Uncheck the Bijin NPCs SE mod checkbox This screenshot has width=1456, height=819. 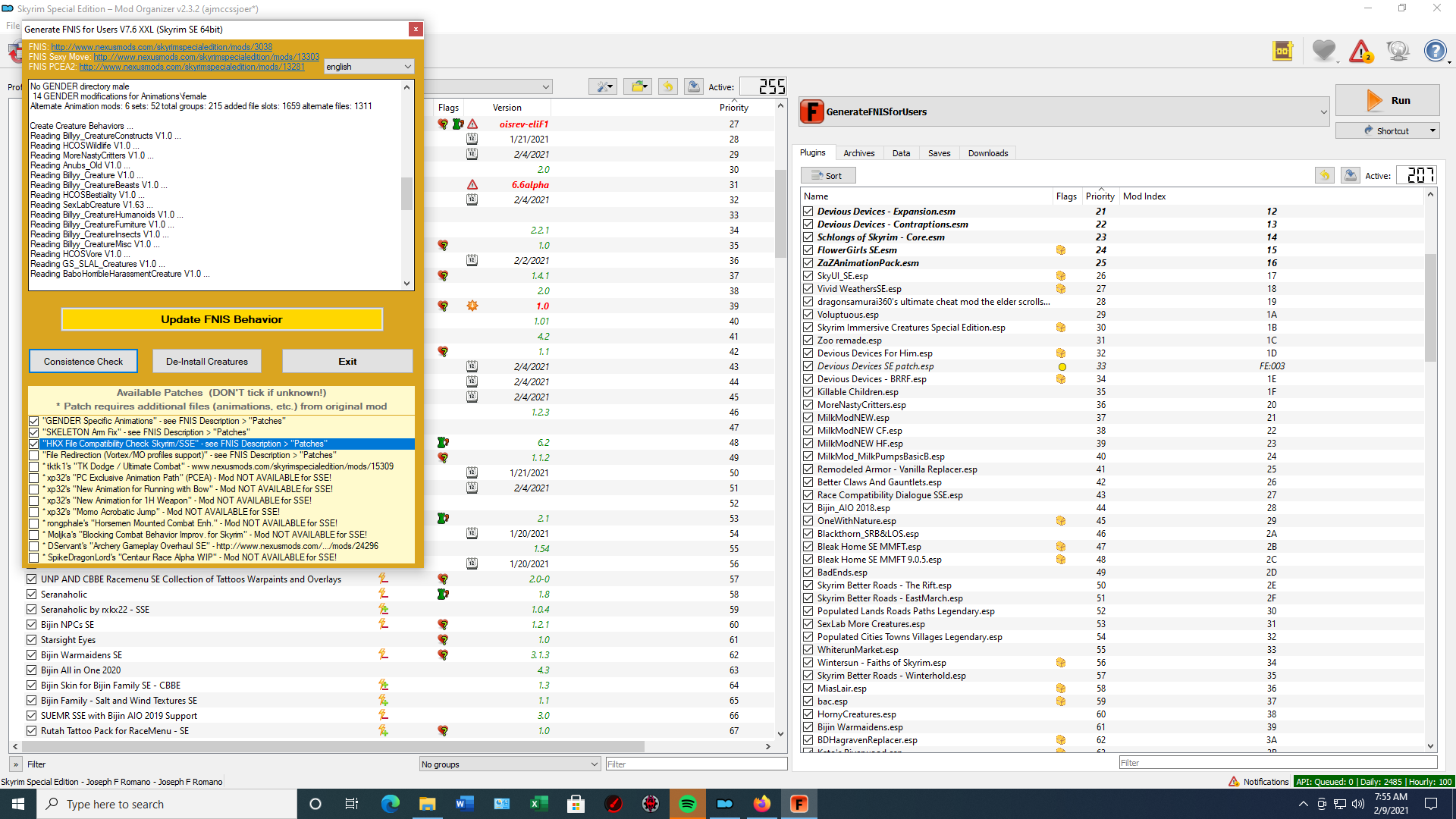32,624
